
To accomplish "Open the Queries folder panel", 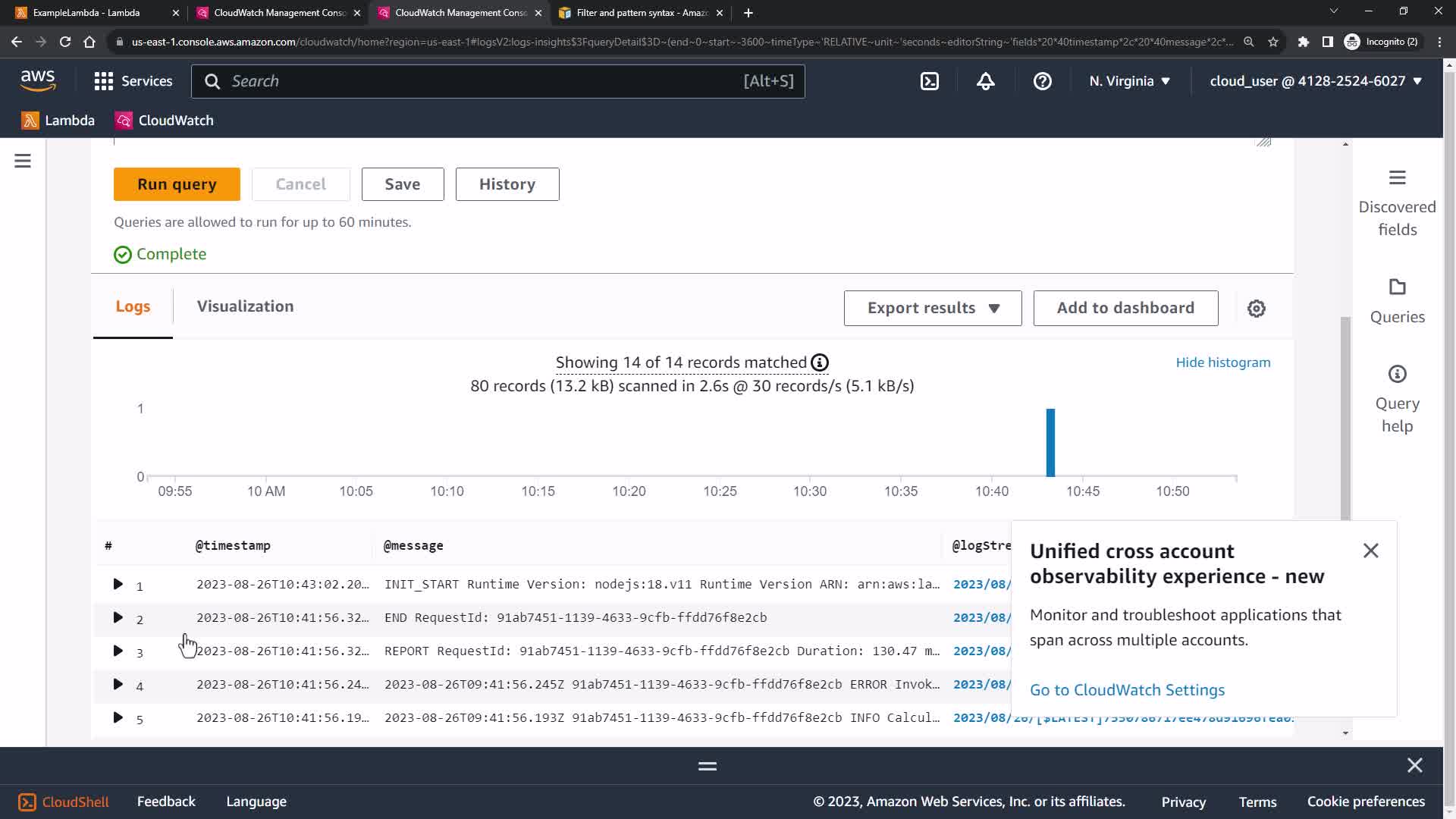I will click(1396, 301).
